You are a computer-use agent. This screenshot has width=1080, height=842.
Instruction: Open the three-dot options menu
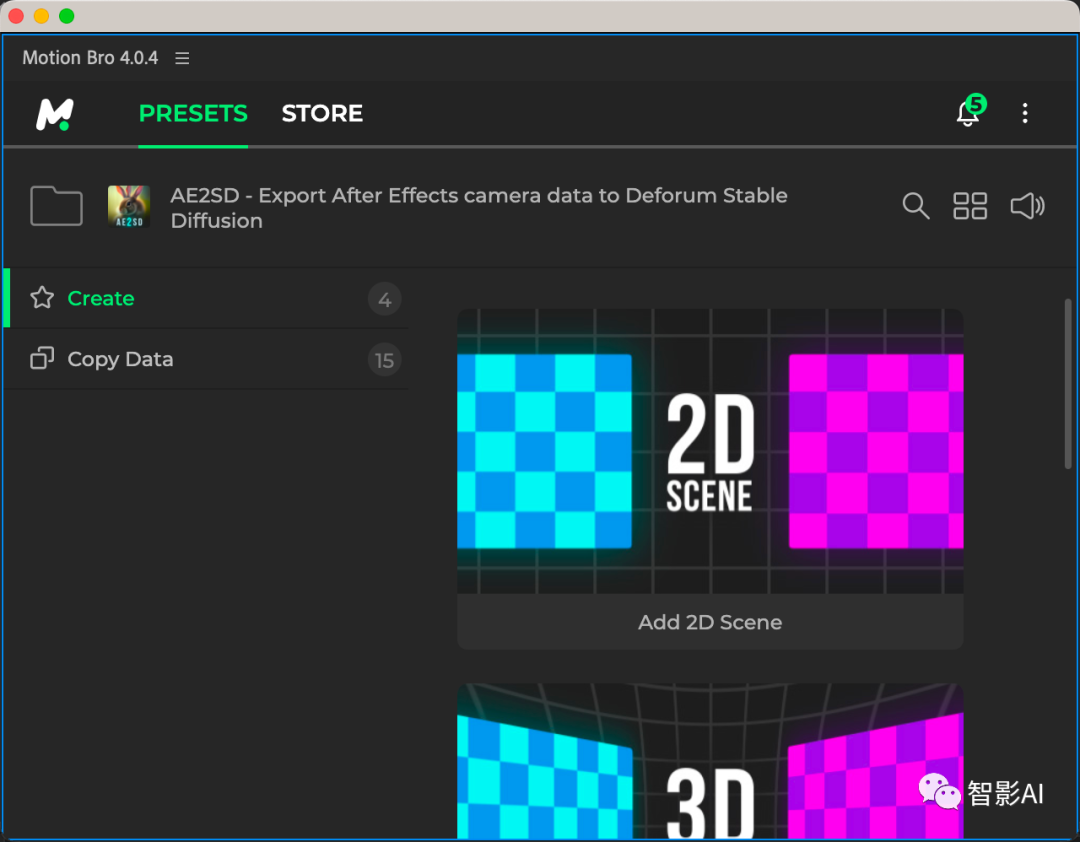point(1025,113)
